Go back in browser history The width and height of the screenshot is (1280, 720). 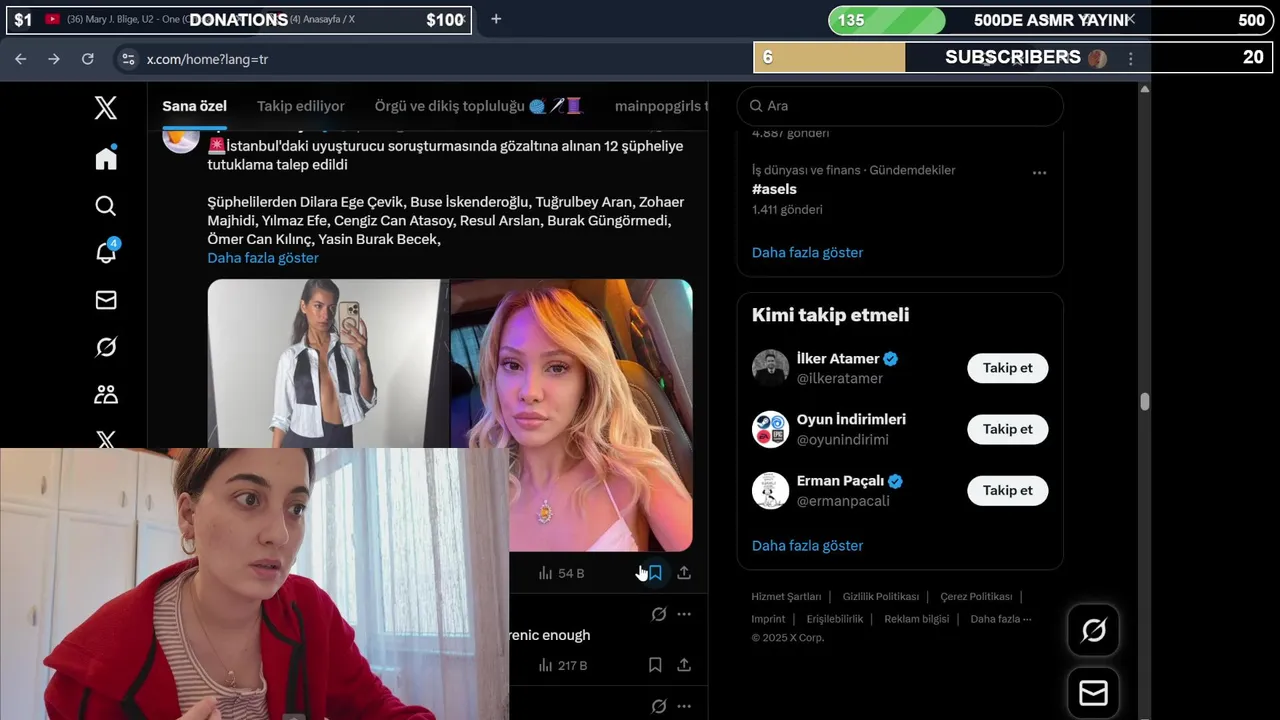coord(21,59)
